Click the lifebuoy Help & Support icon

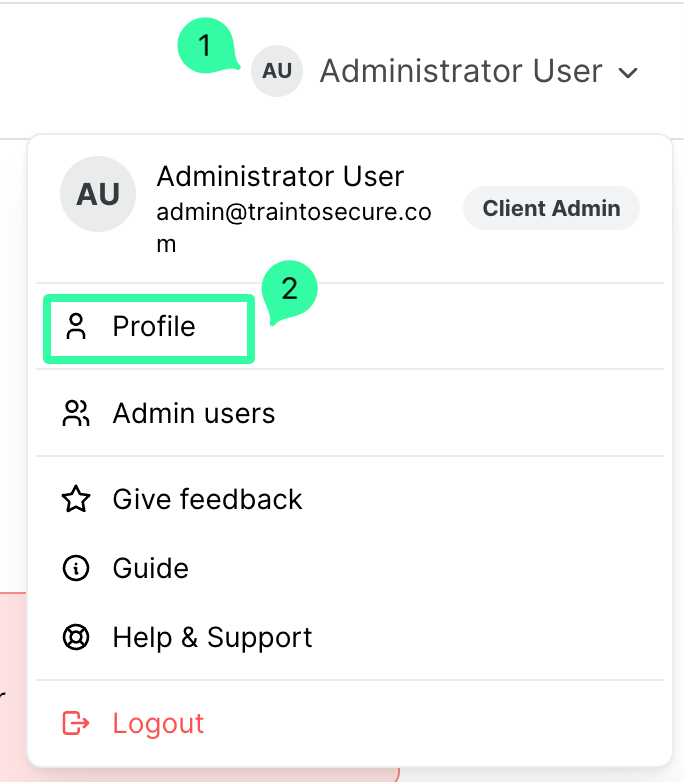(x=76, y=637)
